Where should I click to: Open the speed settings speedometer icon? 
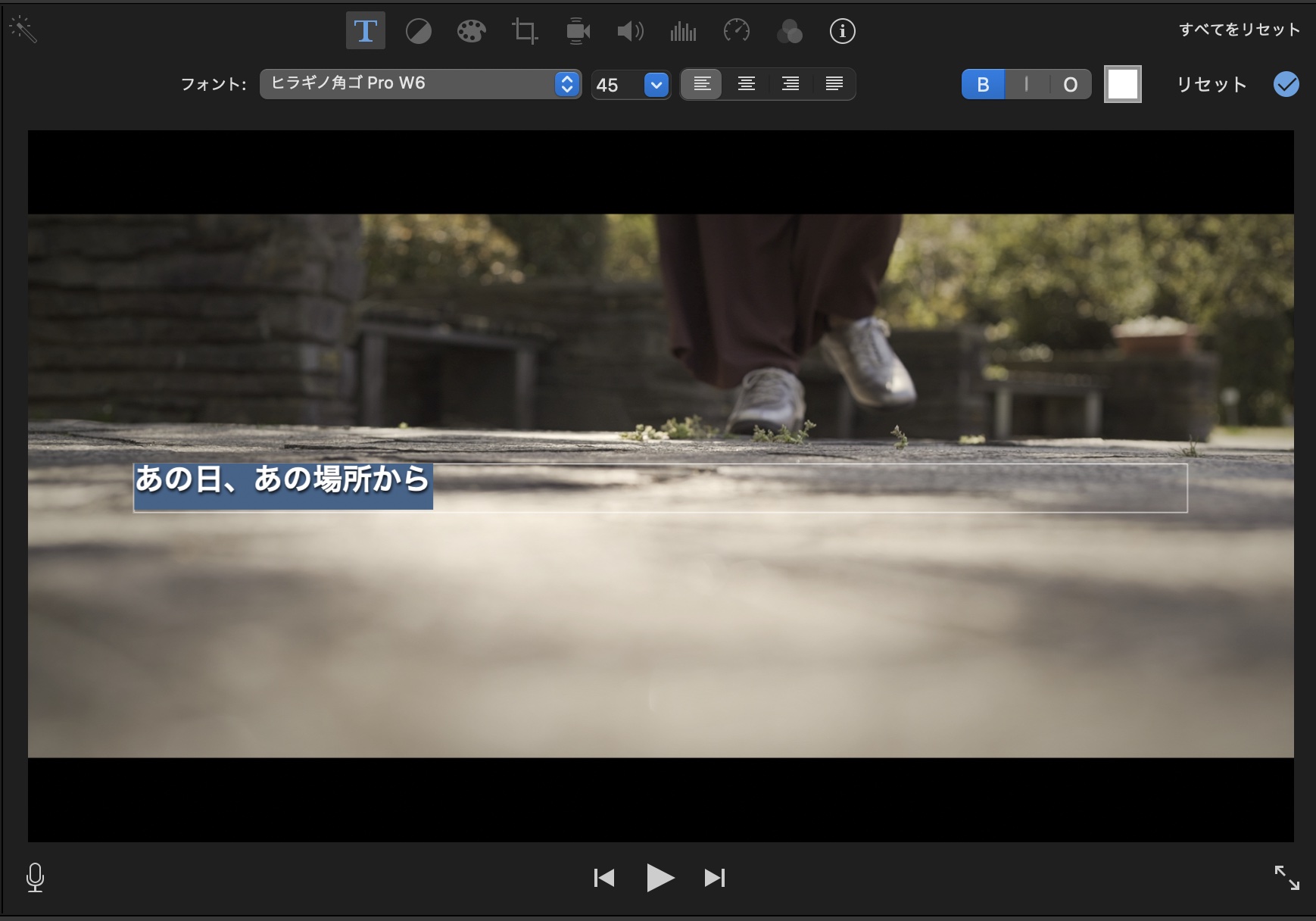click(x=736, y=31)
